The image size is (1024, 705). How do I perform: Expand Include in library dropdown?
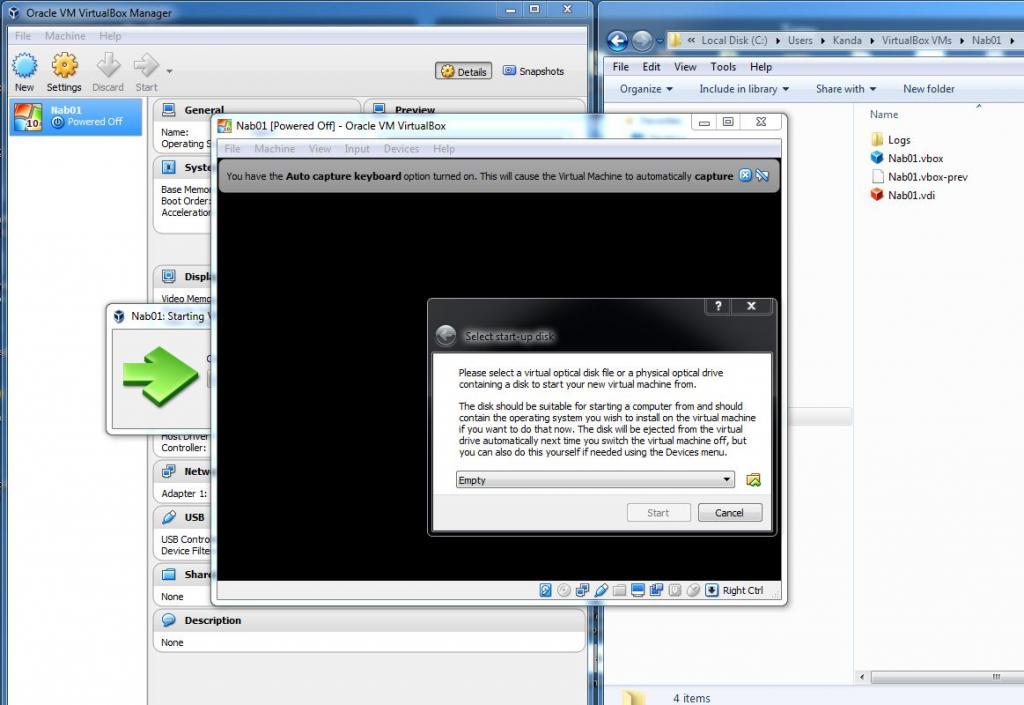click(744, 89)
